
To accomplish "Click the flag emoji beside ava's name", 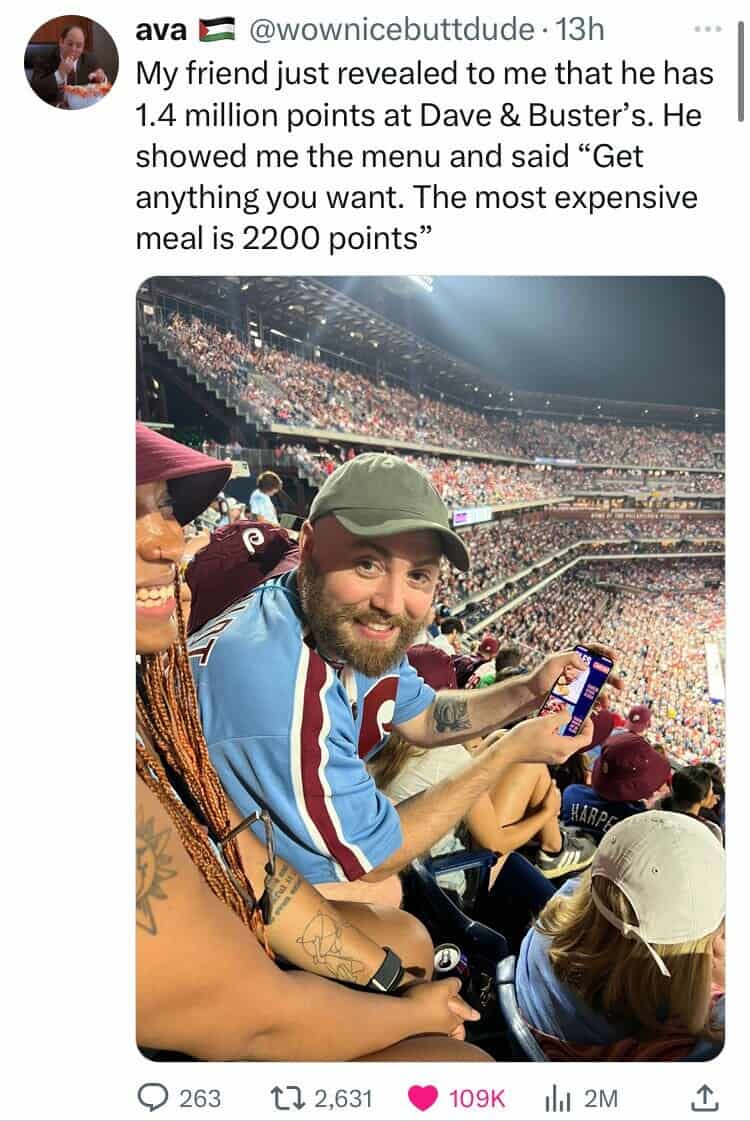I will point(217,31).
